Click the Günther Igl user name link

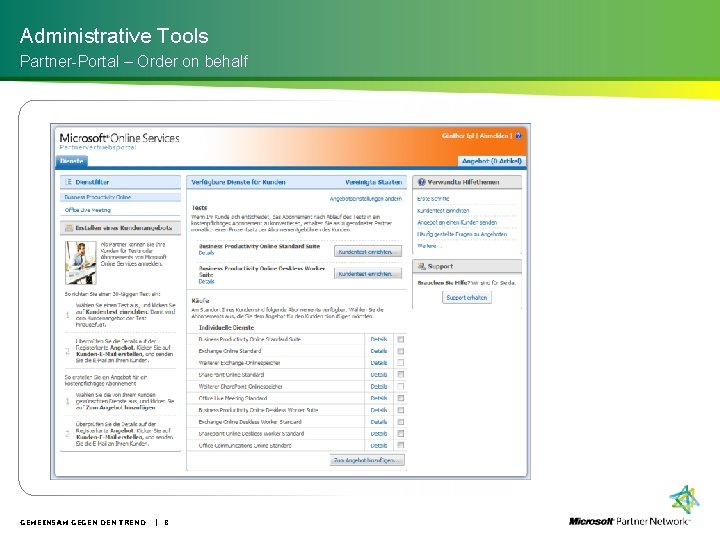tap(458, 136)
